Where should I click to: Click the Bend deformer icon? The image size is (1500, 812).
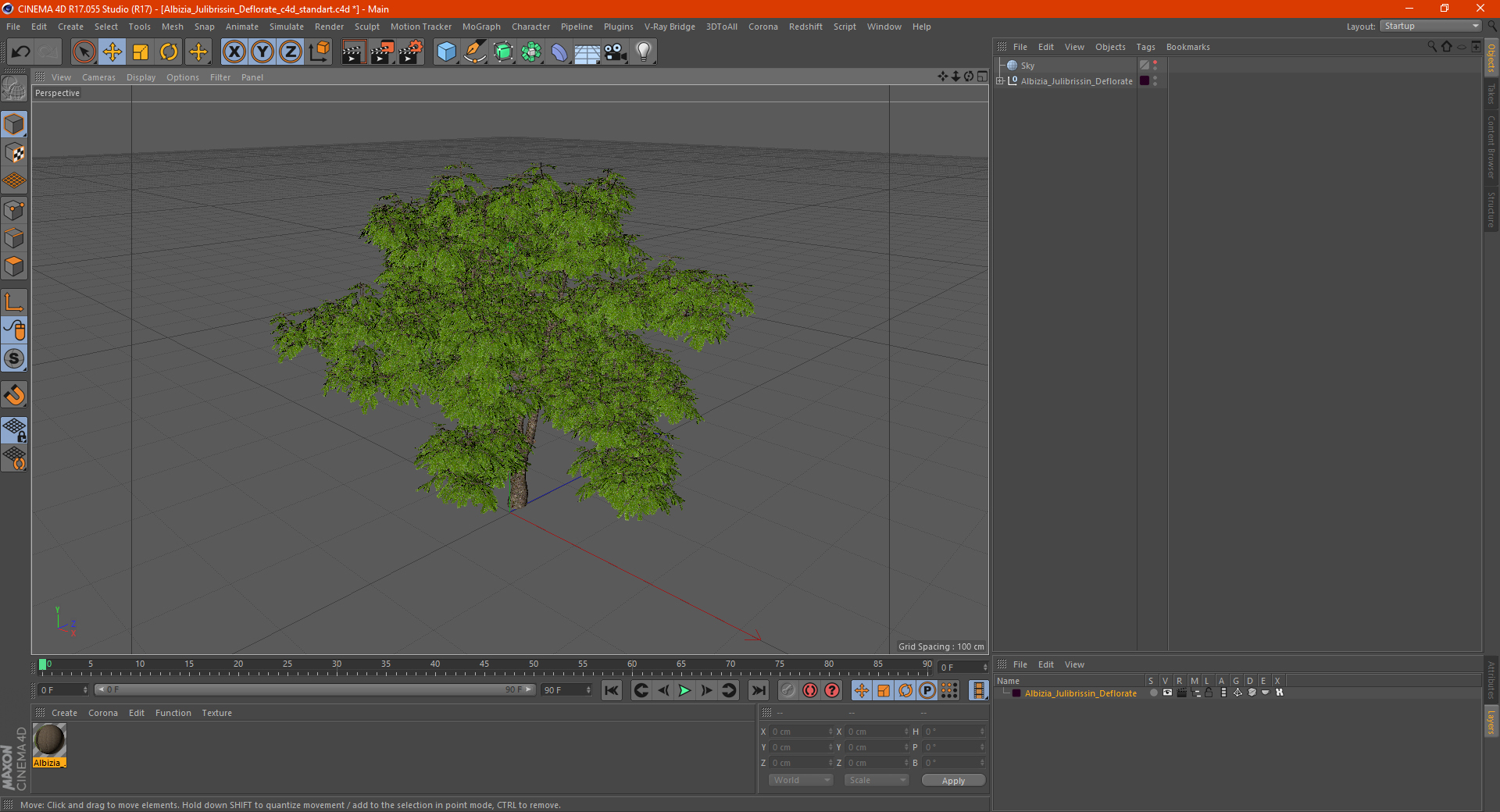559,52
